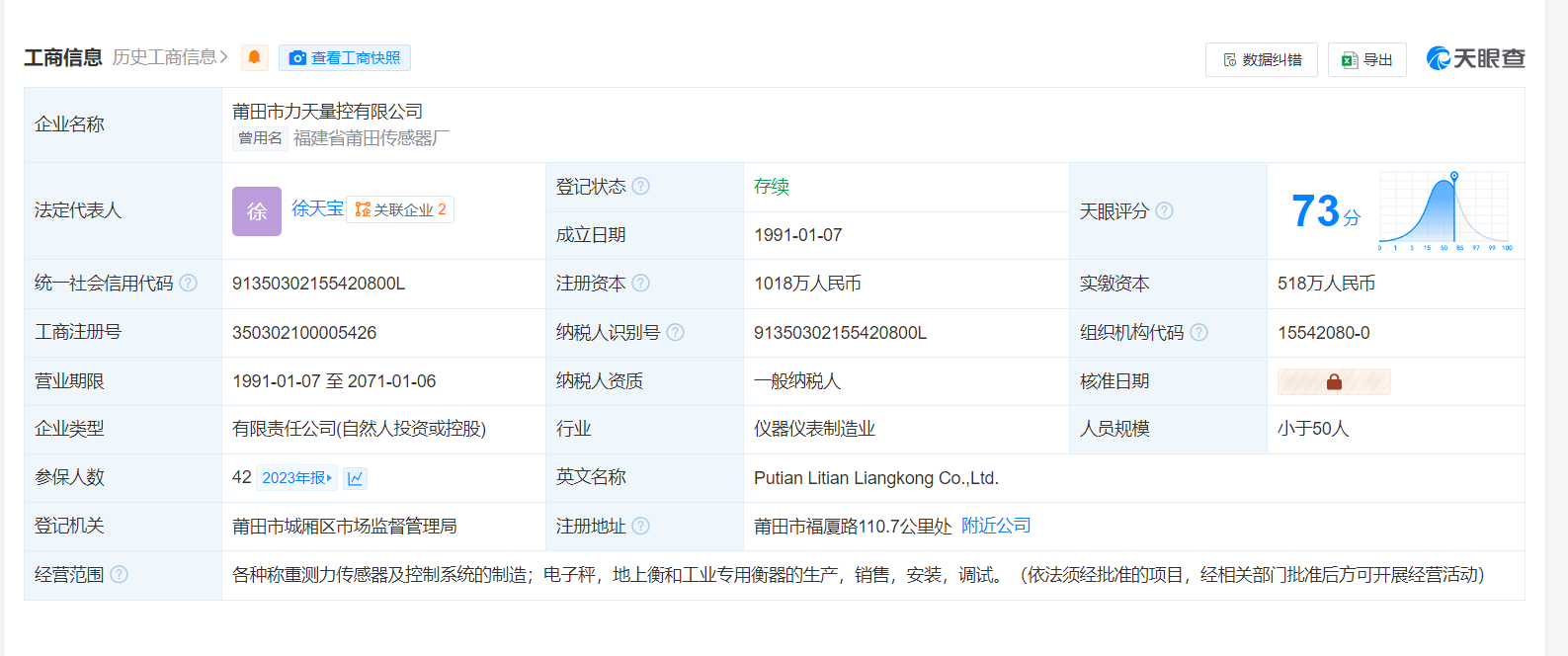1568x656 pixels.
Task: Click staff size value 小于50人
Action: (1313, 429)
